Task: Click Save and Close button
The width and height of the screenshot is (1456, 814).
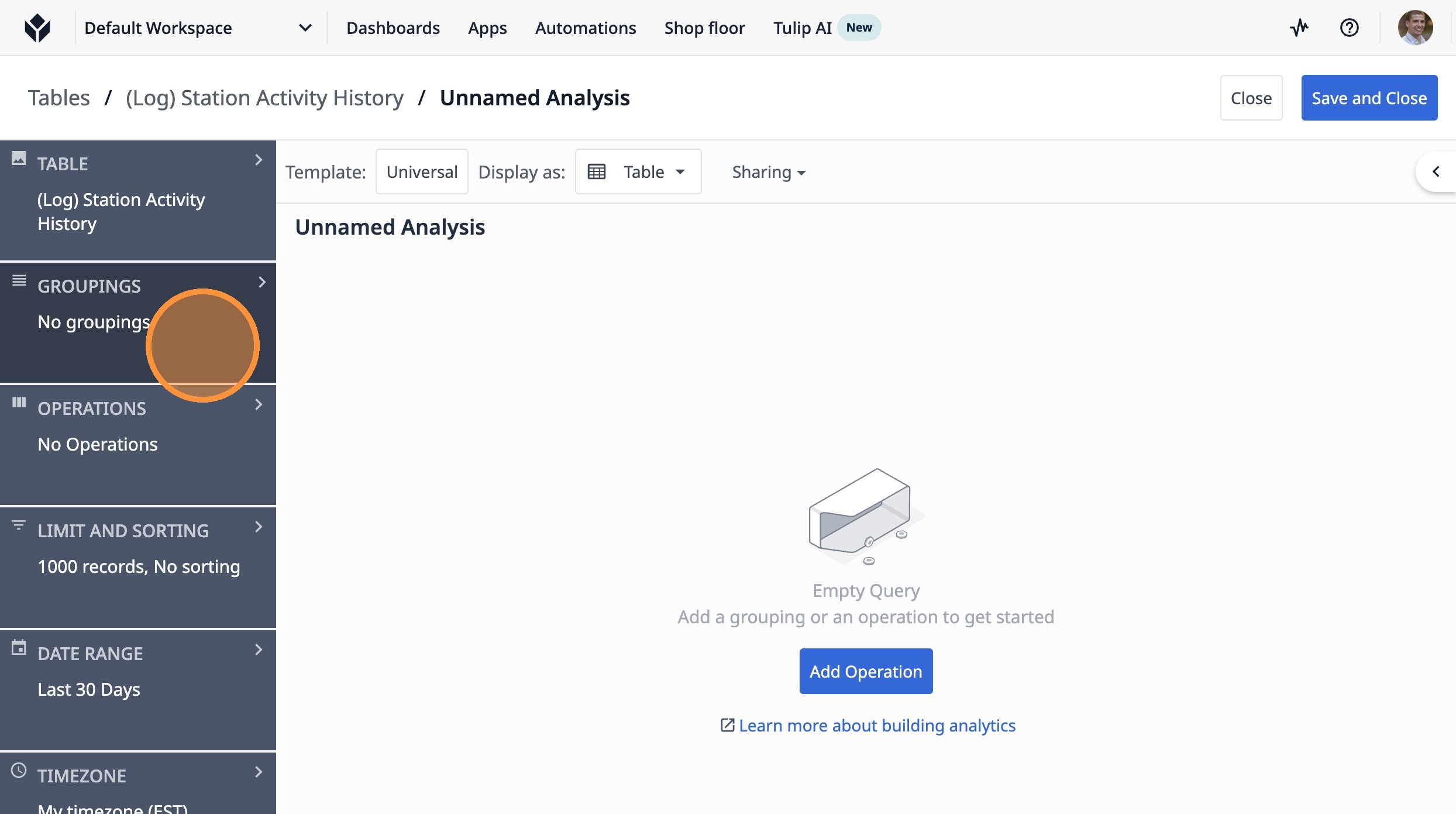Action: tap(1369, 98)
